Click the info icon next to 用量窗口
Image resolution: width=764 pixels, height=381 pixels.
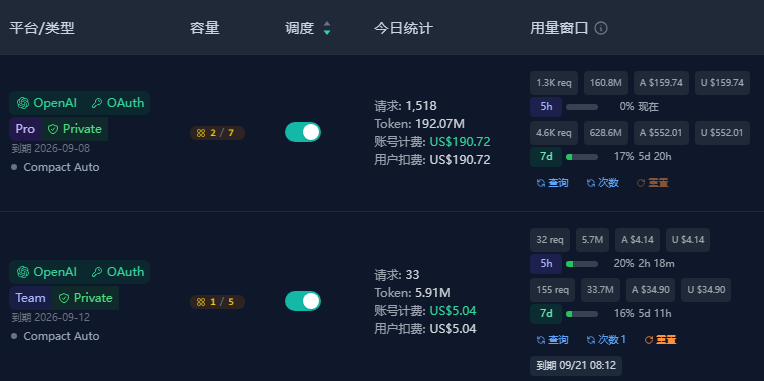601,28
